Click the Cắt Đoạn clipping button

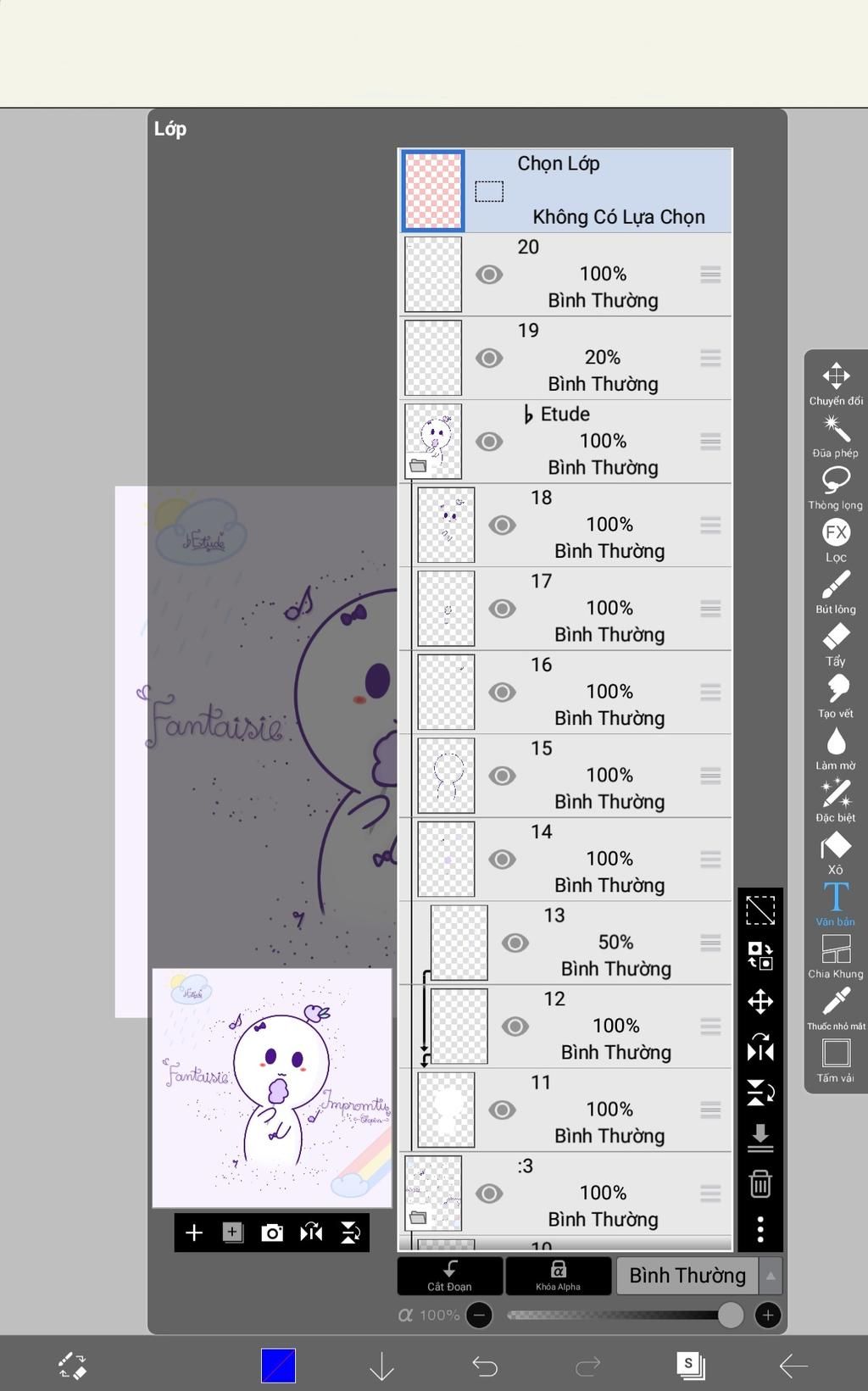click(450, 1276)
